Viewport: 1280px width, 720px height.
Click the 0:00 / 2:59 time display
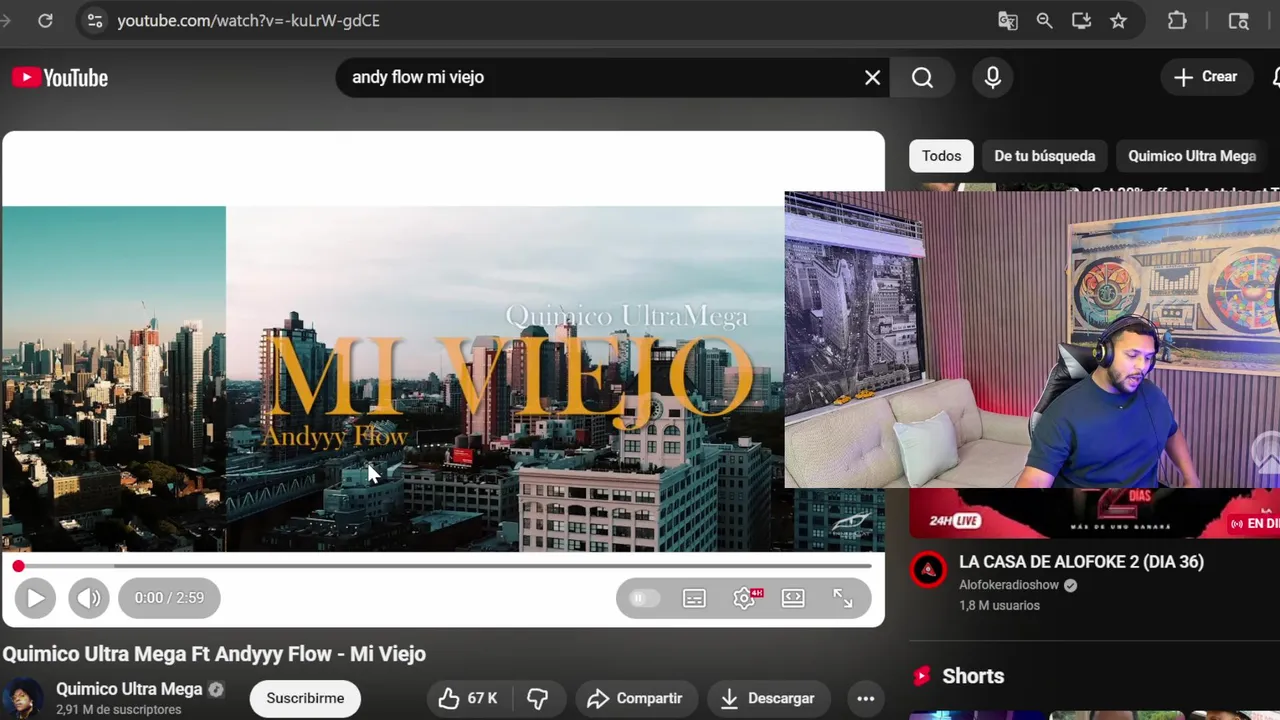click(x=169, y=598)
